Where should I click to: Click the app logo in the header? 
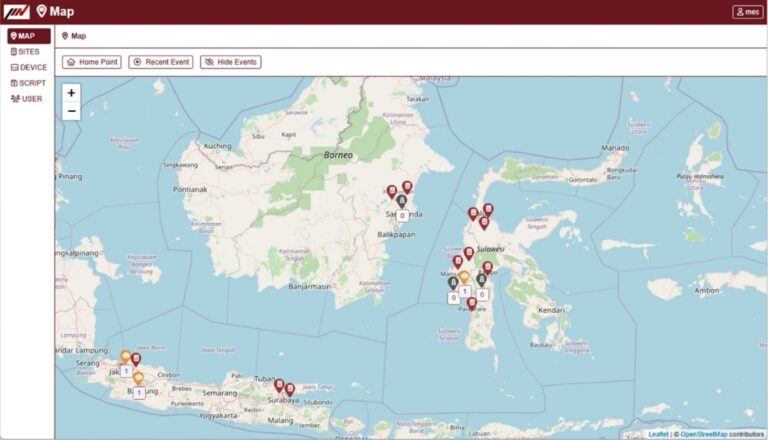pos(16,11)
